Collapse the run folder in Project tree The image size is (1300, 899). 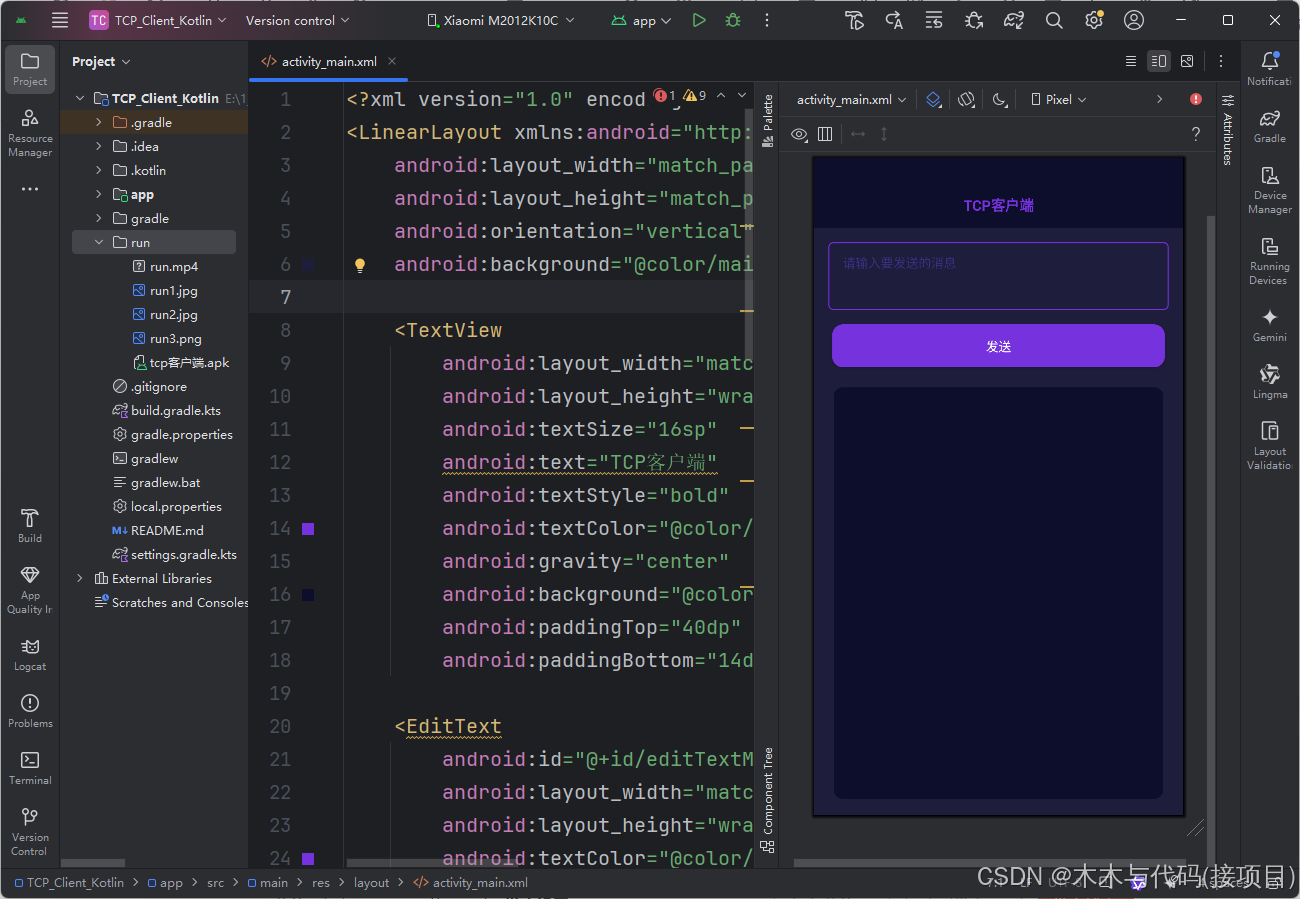click(97, 241)
